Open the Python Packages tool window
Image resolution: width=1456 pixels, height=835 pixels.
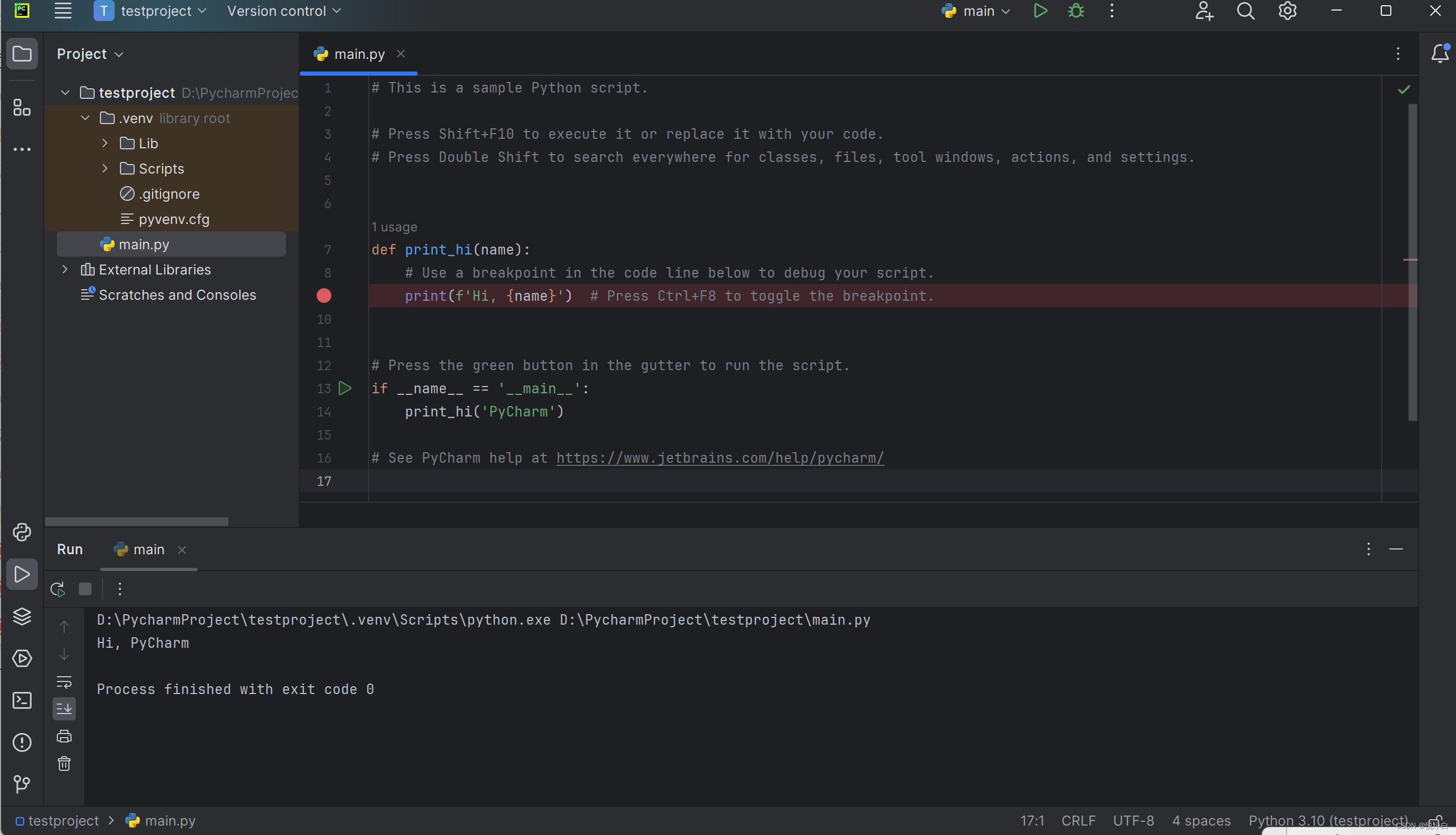[x=22, y=616]
